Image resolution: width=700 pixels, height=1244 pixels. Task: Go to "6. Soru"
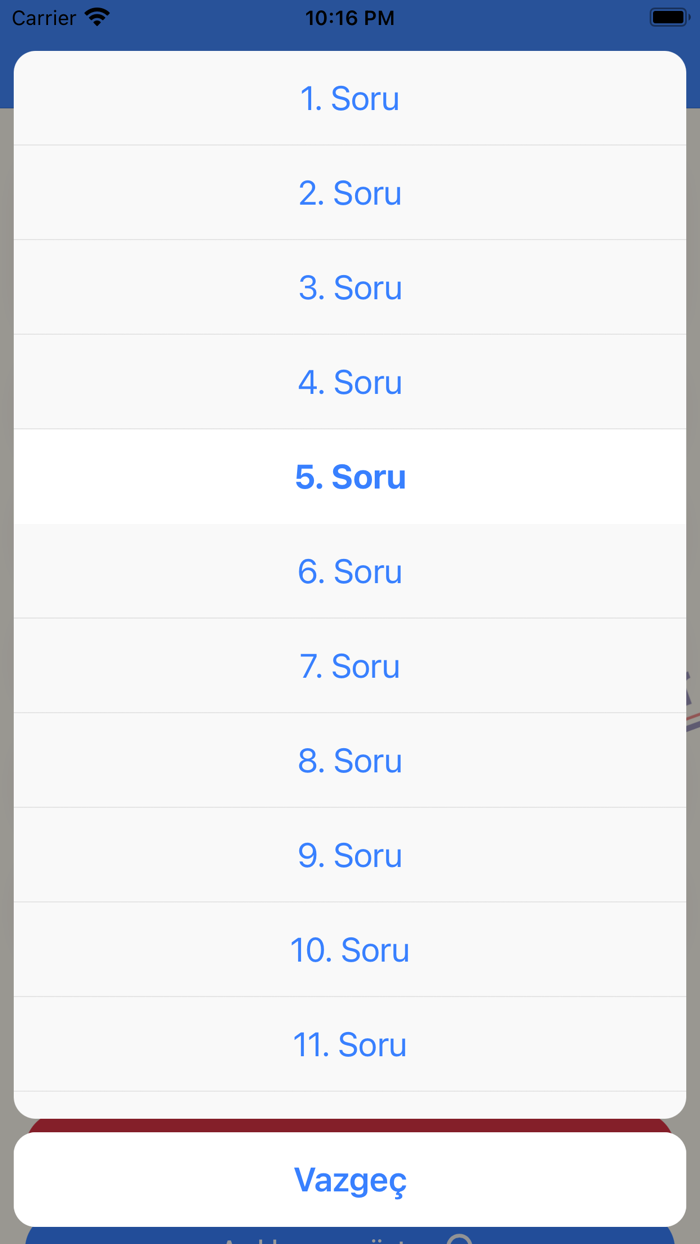click(x=350, y=571)
